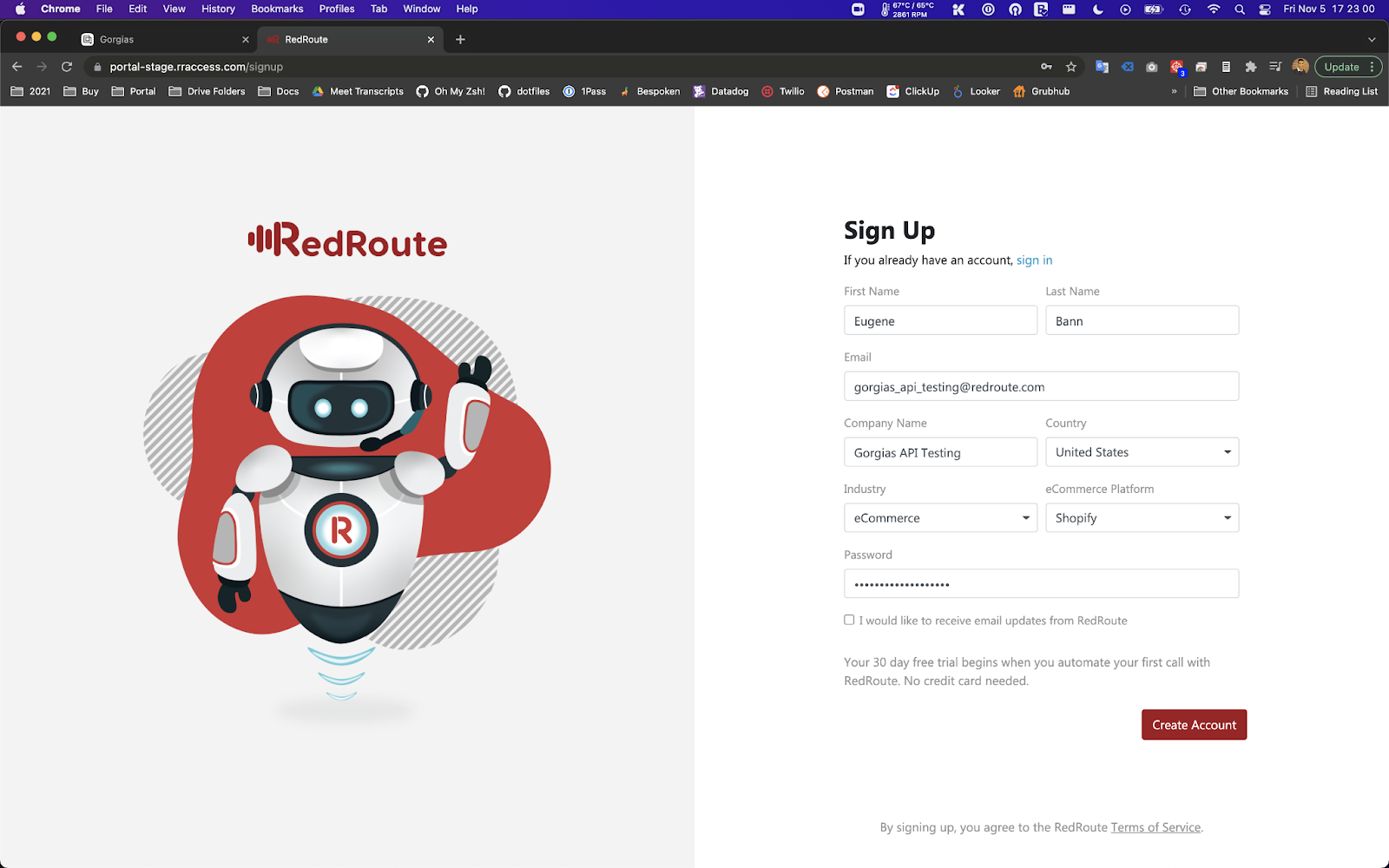
Task: Open the Twilio bookmark
Action: click(x=783, y=91)
